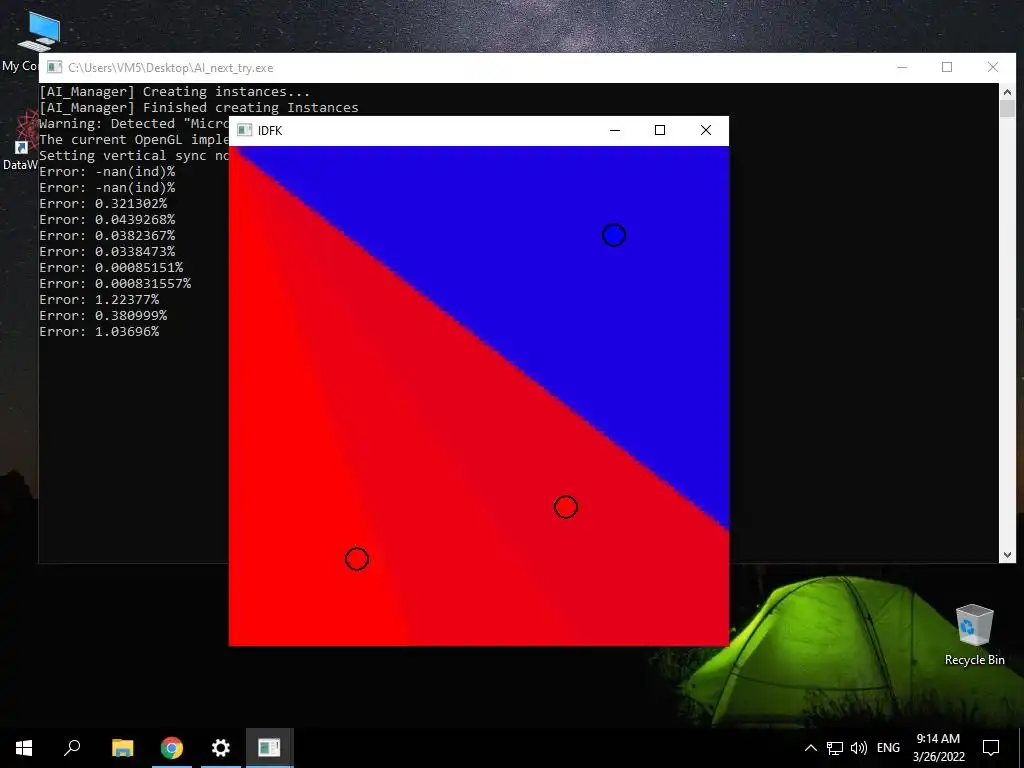Minimize the IDFK window

615,130
